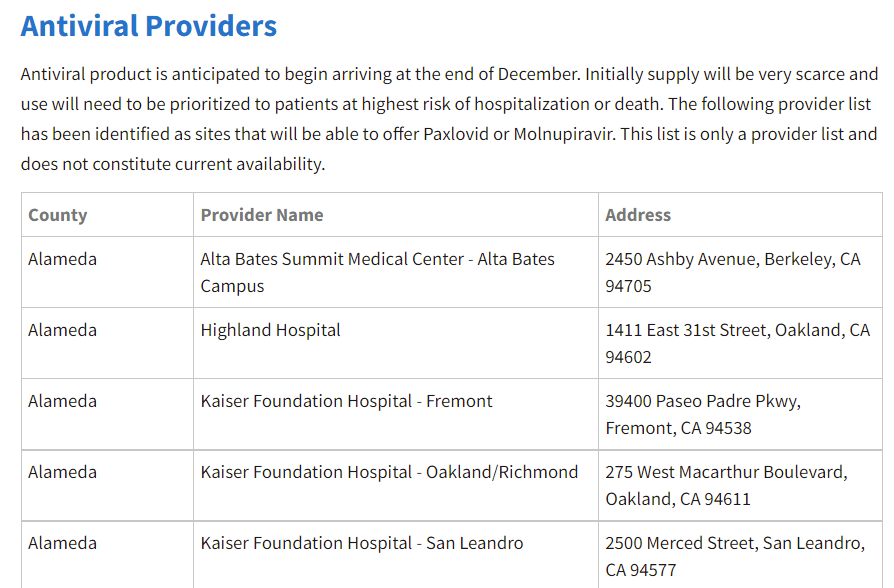This screenshot has height=588, width=894.
Task: Click Alameda county cell in Highland Hospital row
Action: pyautogui.click(x=62, y=330)
